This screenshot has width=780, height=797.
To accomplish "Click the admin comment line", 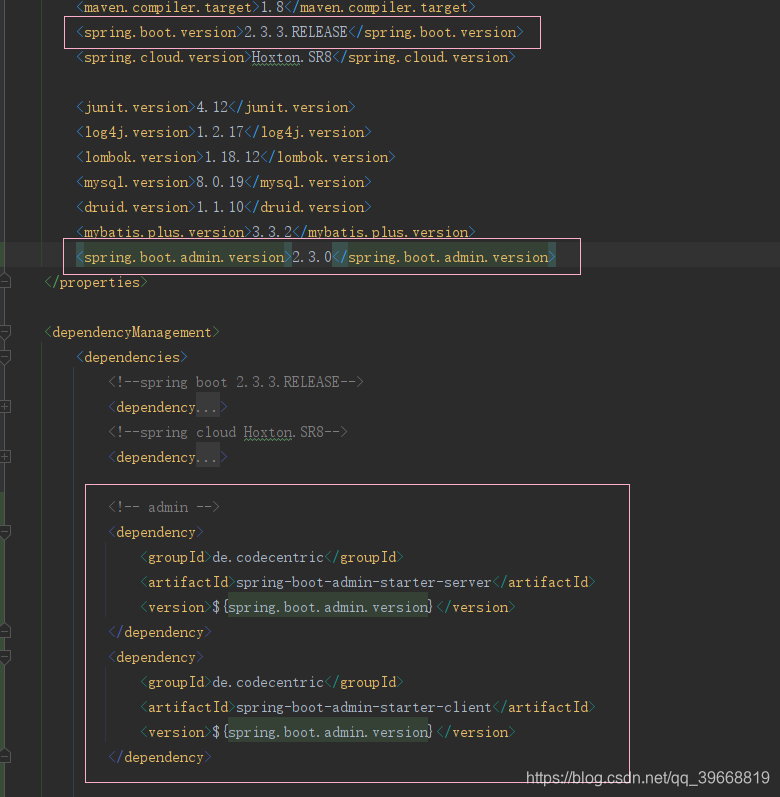I will click(164, 507).
